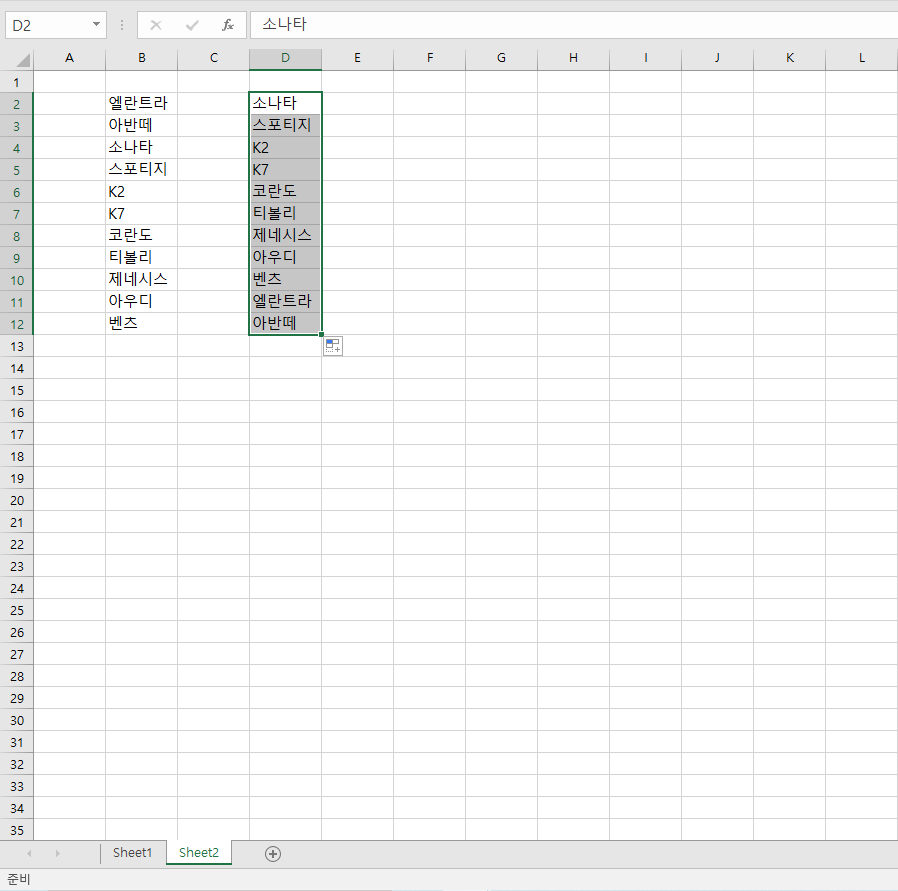This screenshot has height=891, width=898.
Task: Click cell D3 containing 스포티지
Action: click(285, 125)
